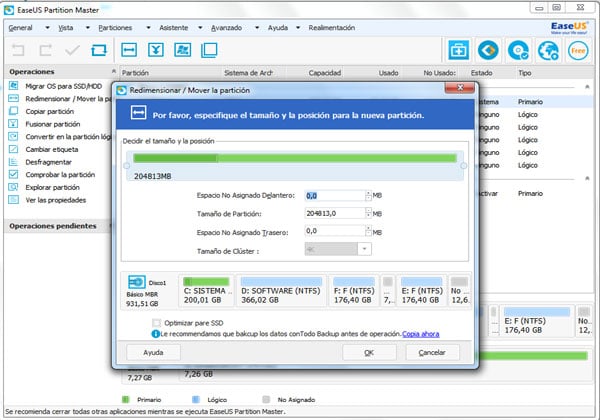
Task: Adjust the Delantero field spinner arrows
Action: point(368,195)
